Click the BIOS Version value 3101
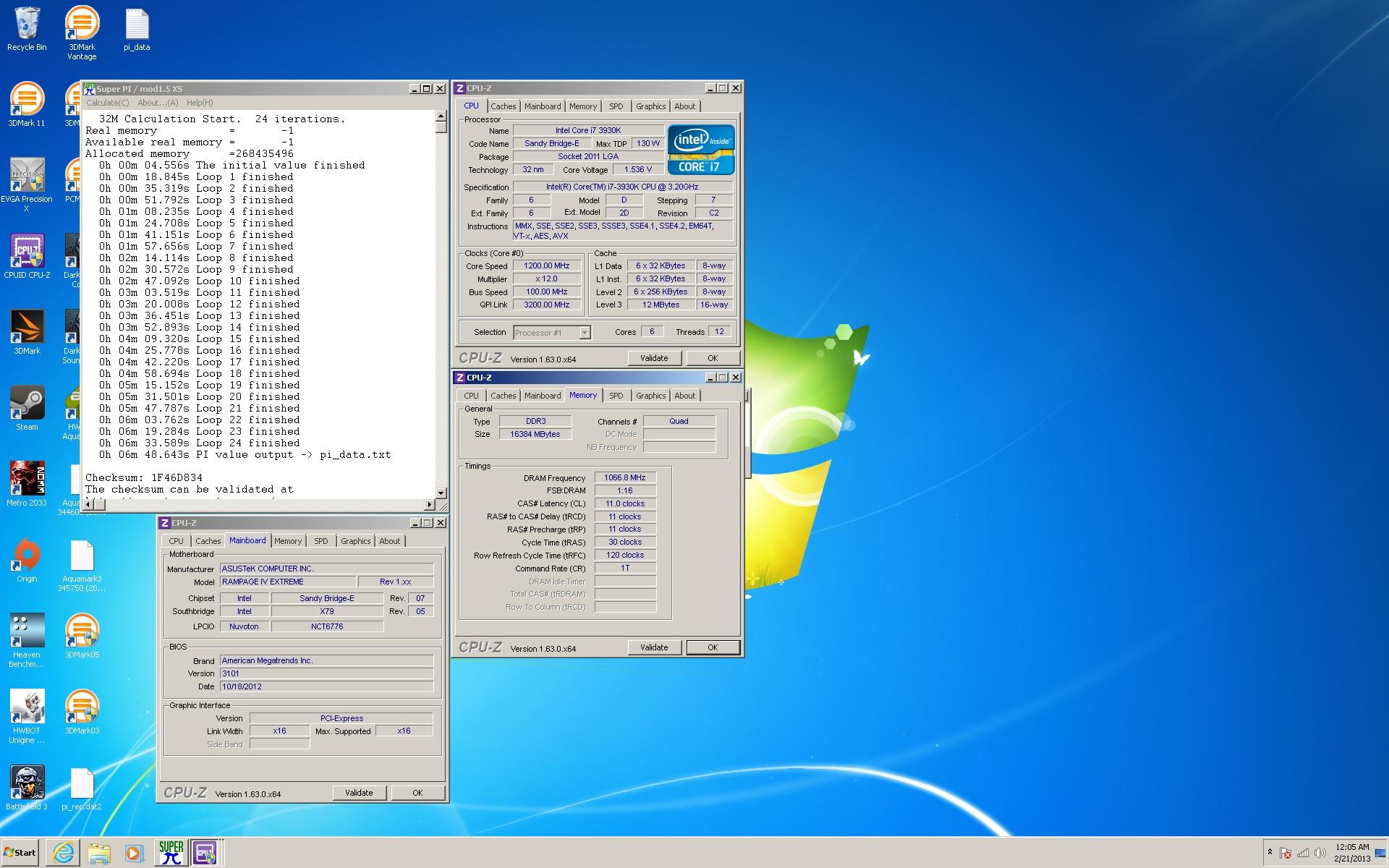Screen dimensions: 1389x868 click(327, 673)
